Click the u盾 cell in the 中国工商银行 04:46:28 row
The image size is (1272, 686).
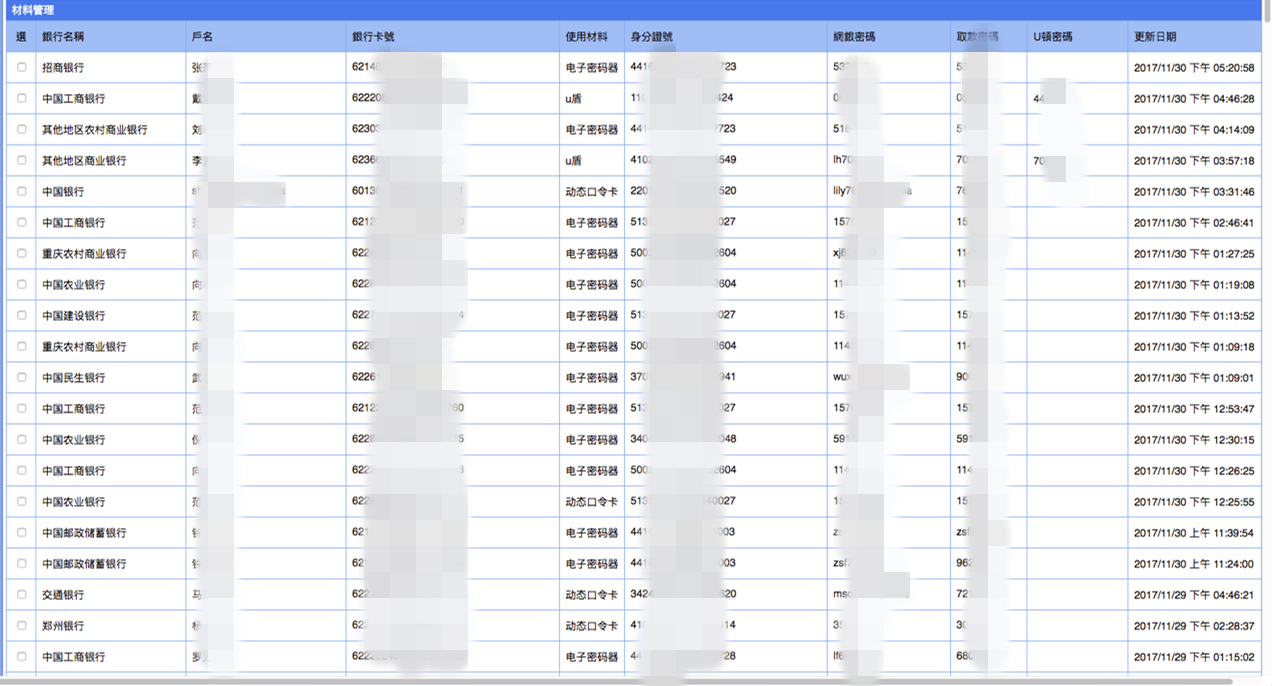pyautogui.click(x=574, y=99)
